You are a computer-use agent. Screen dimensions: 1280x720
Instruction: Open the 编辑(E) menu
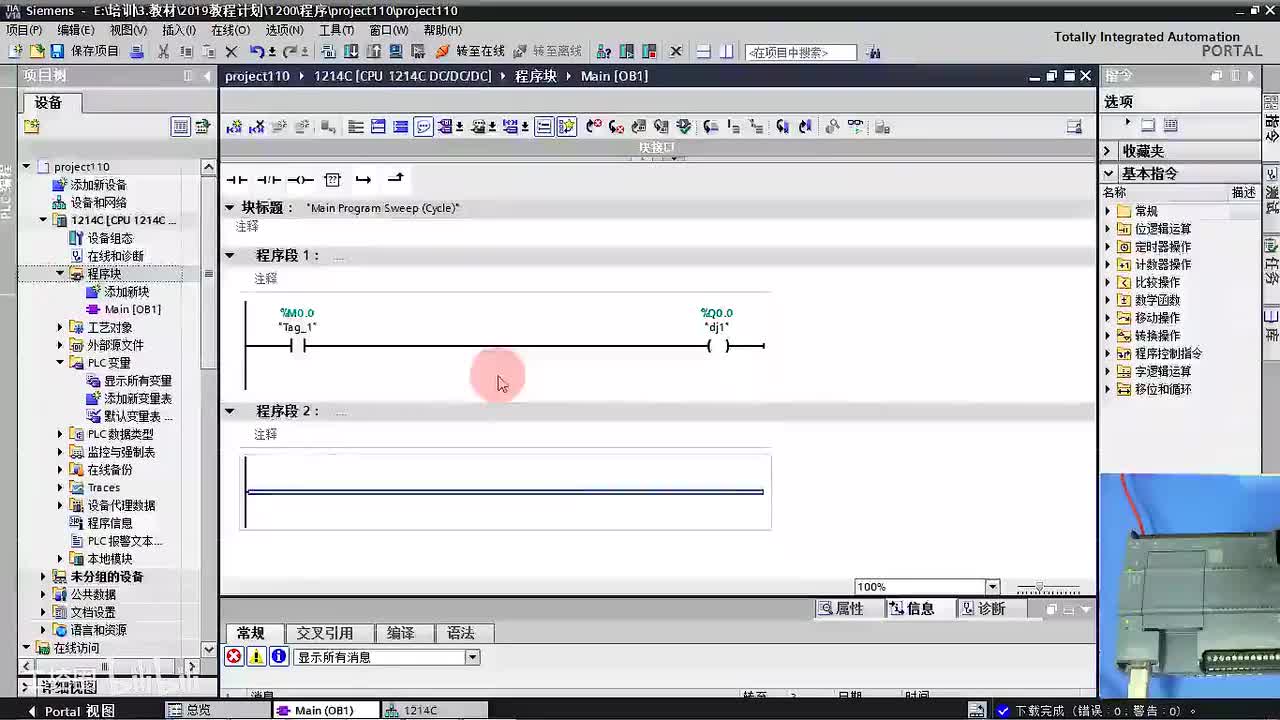click(76, 30)
